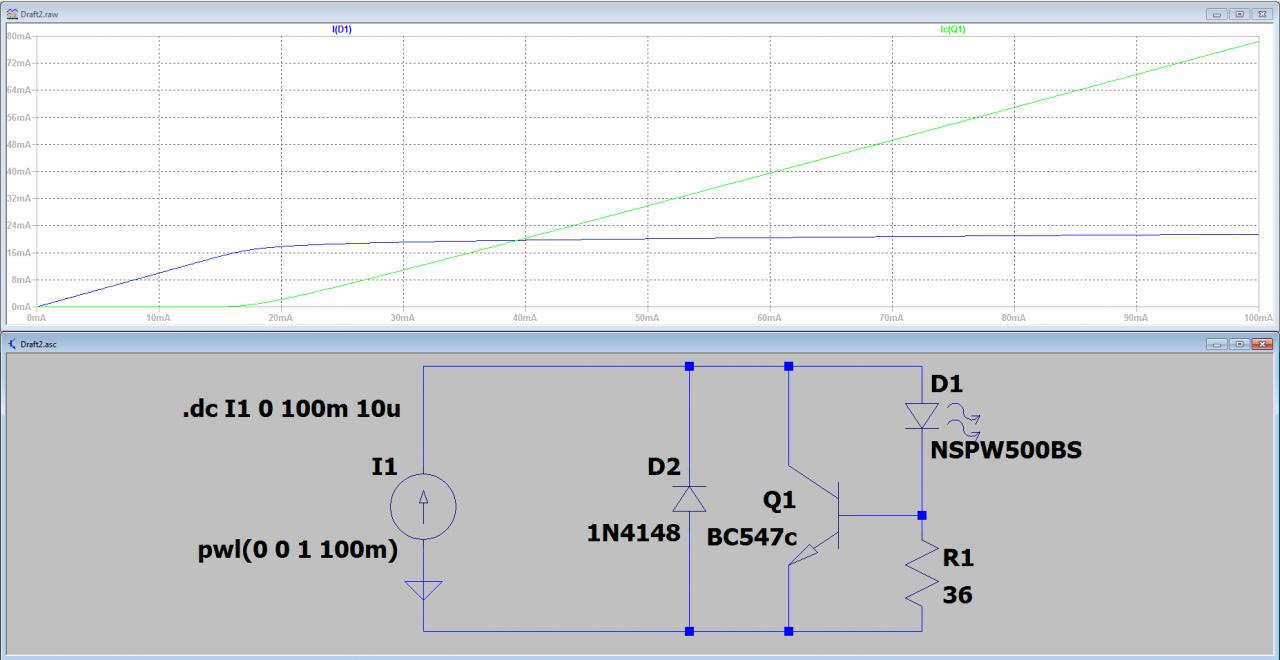Click the 56mA vertical axis label

tap(19, 117)
